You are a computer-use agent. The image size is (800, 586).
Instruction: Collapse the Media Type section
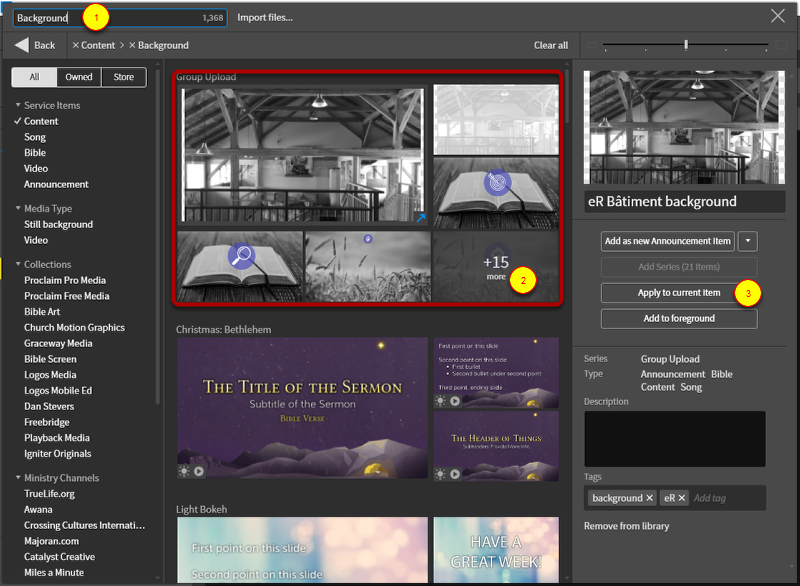[x=18, y=209]
